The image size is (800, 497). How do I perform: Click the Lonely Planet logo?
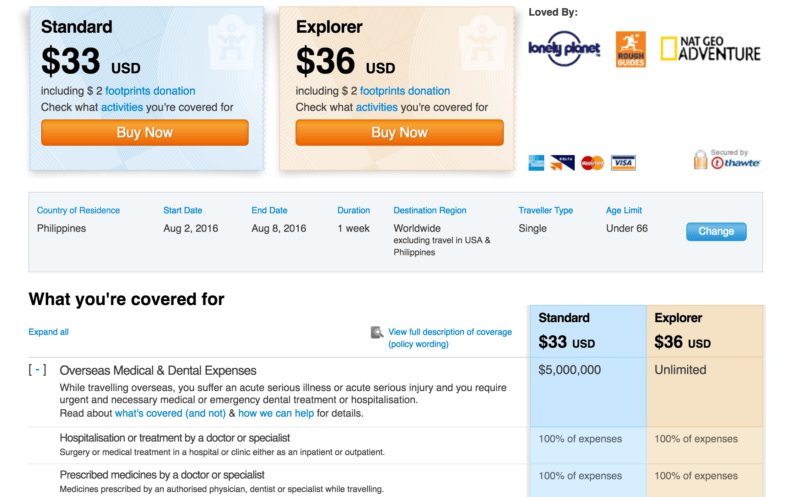click(x=564, y=48)
